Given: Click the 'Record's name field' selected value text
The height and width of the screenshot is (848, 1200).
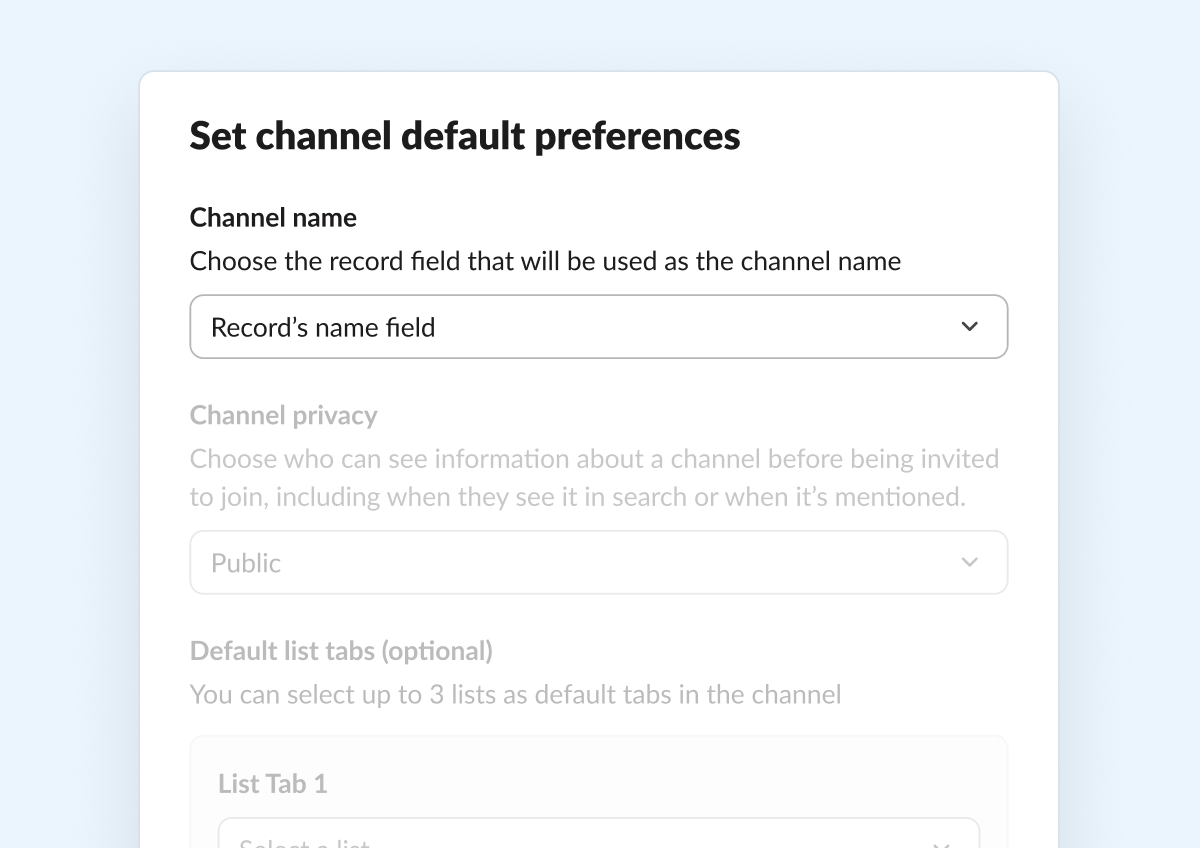Looking at the screenshot, I should click(x=323, y=327).
